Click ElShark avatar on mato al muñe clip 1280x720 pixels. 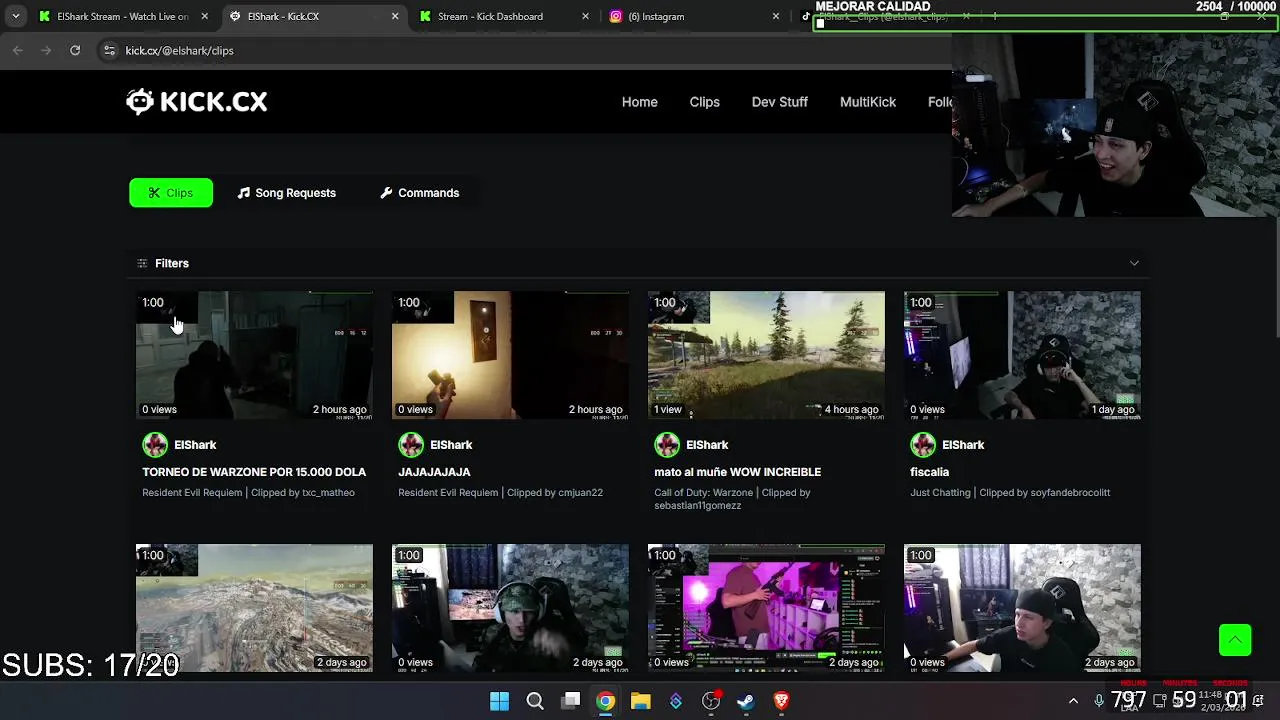[x=667, y=445]
